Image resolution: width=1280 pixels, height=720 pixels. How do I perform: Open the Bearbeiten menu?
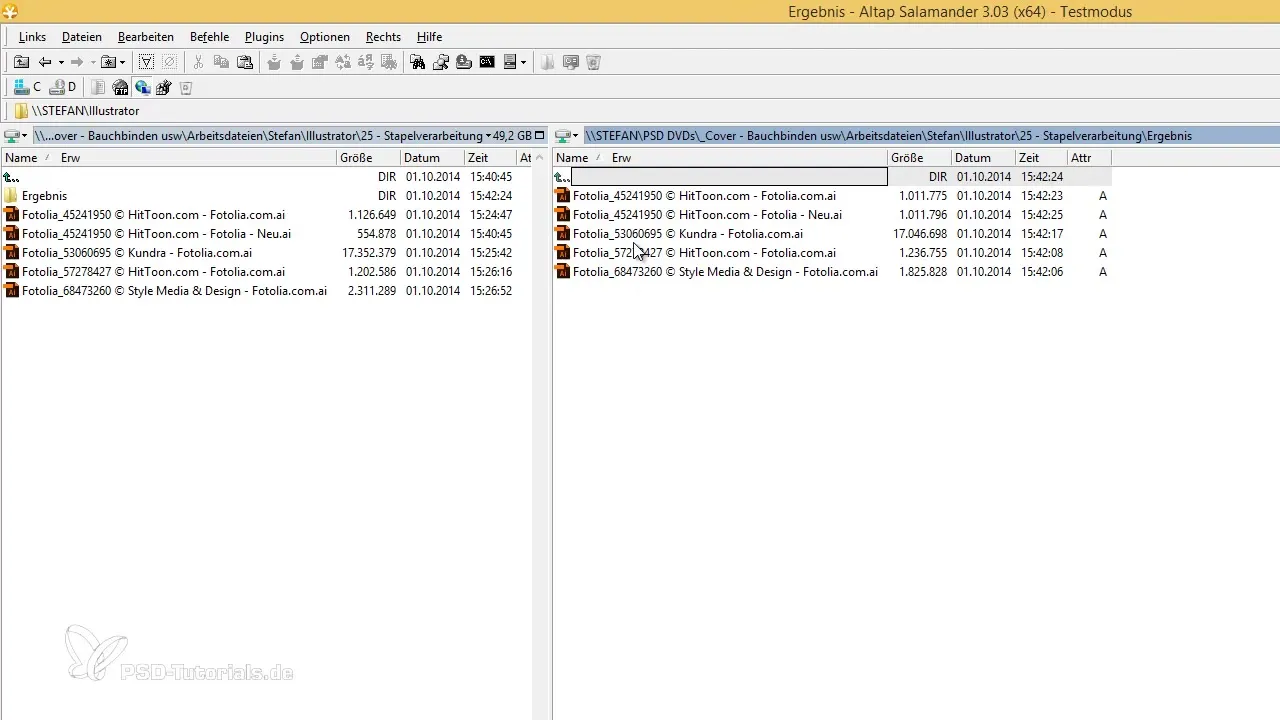[x=146, y=37]
